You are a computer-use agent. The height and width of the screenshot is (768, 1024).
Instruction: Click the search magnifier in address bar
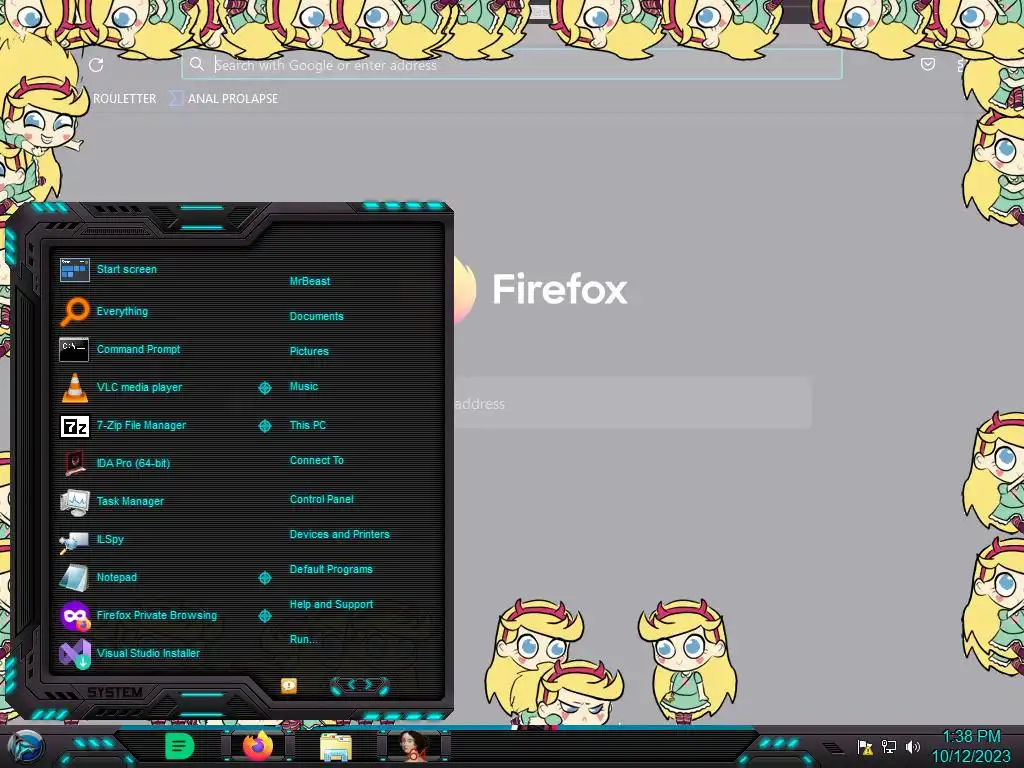pyautogui.click(x=197, y=64)
